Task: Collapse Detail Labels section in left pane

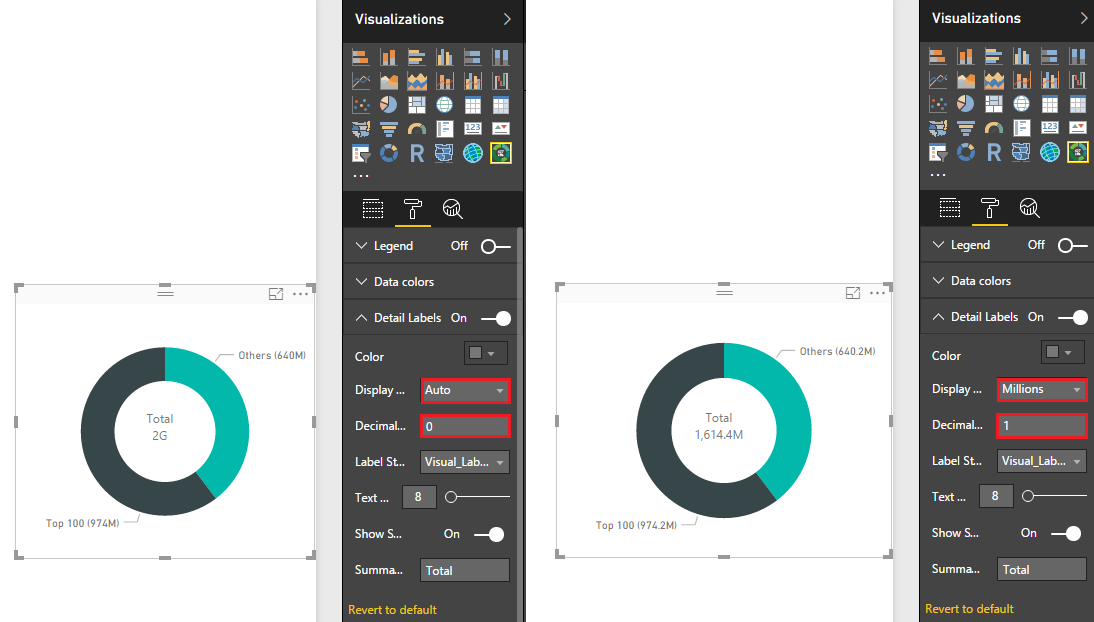Action: coord(361,318)
